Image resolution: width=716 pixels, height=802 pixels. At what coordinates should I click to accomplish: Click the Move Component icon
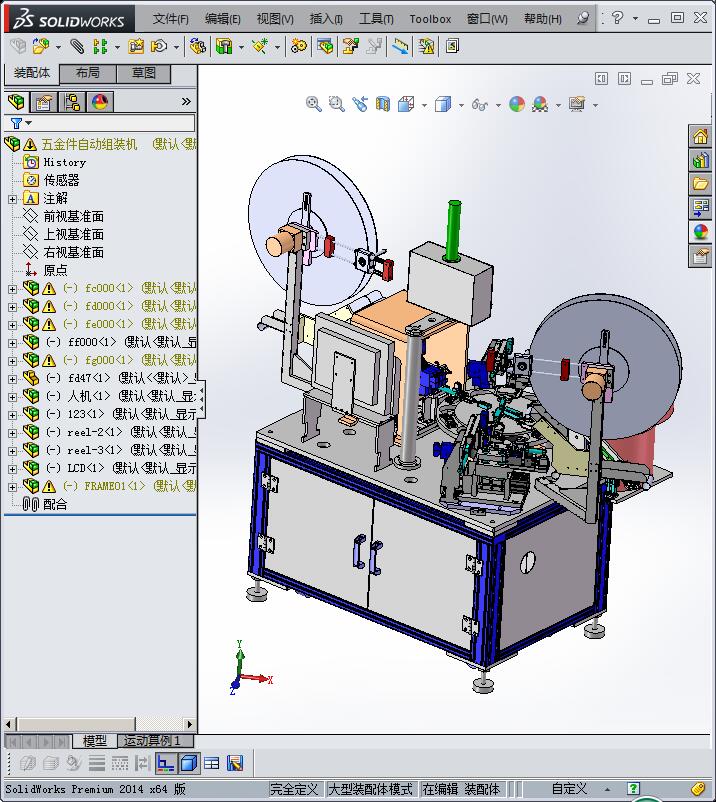point(159,47)
